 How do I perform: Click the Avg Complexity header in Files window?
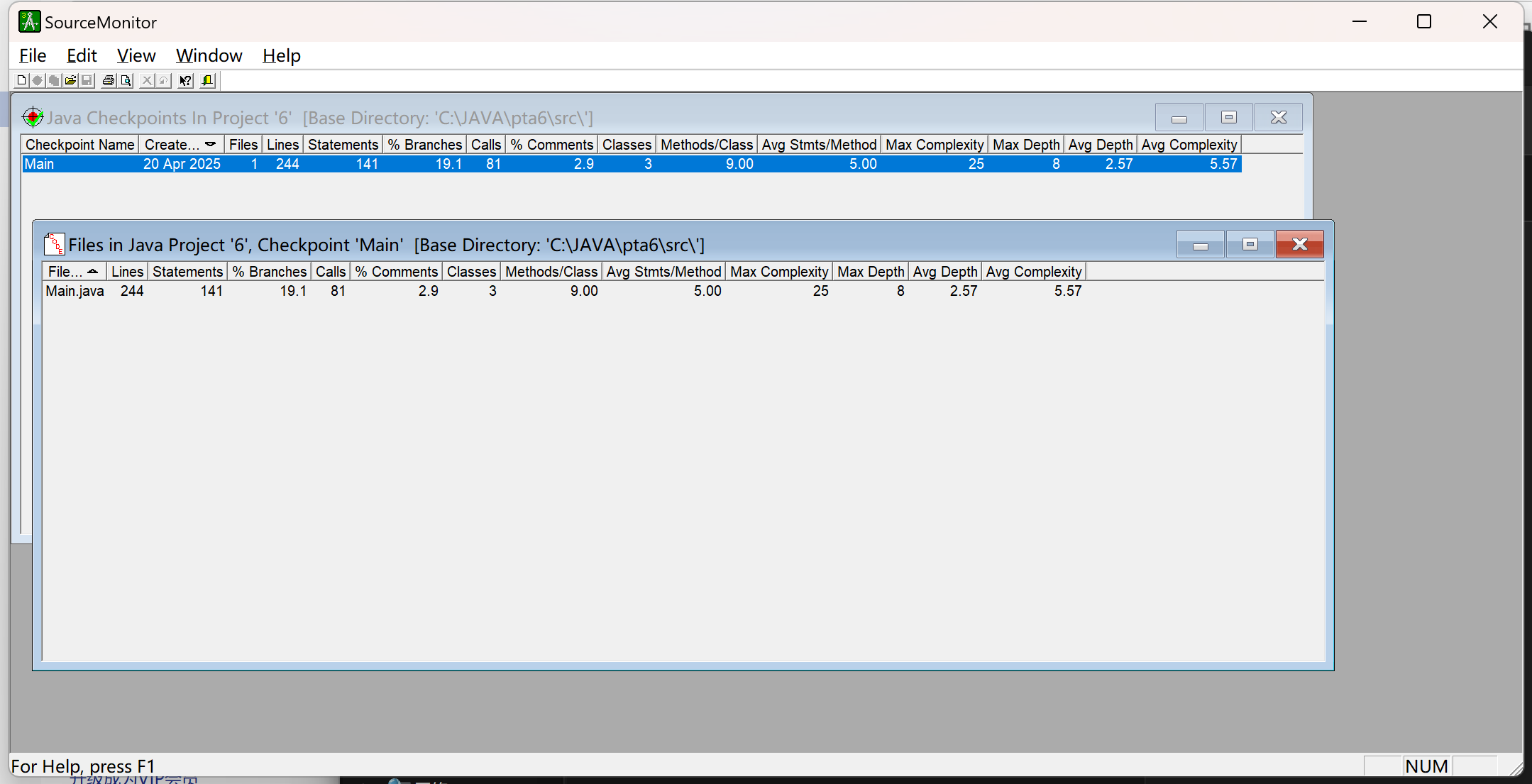[1033, 272]
